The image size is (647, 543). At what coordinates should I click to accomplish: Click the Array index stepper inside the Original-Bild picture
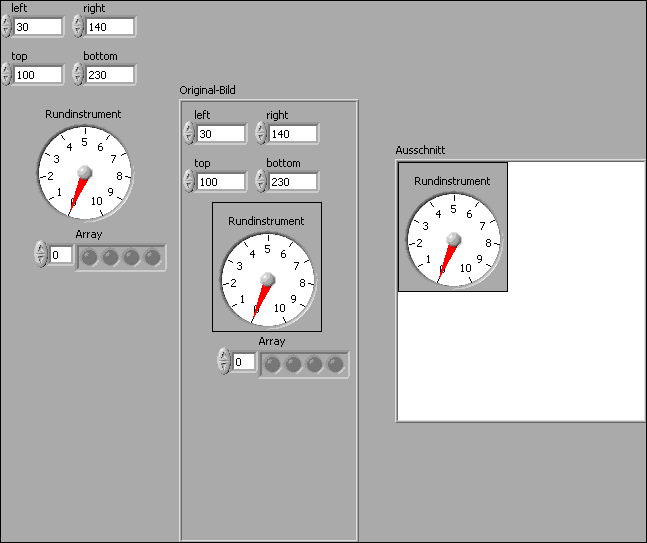click(223, 361)
